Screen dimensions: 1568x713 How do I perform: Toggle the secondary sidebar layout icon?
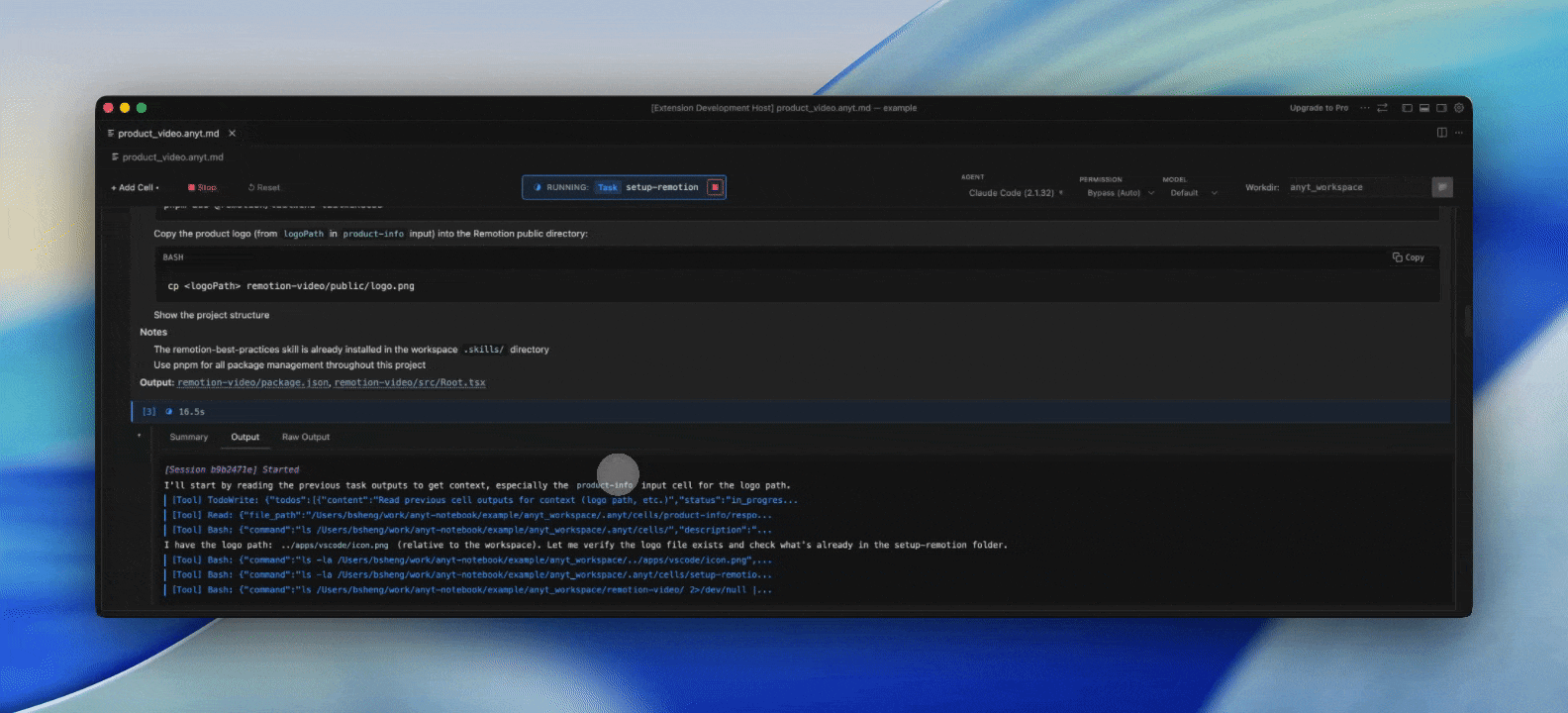pos(1441,108)
